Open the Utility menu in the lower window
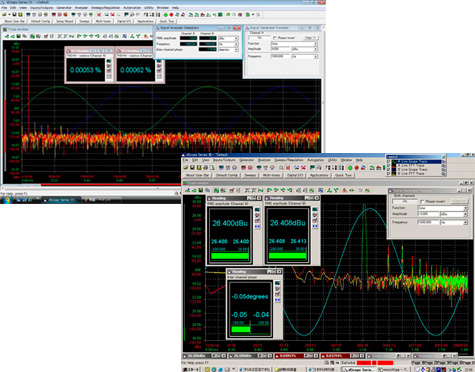 coord(332,160)
